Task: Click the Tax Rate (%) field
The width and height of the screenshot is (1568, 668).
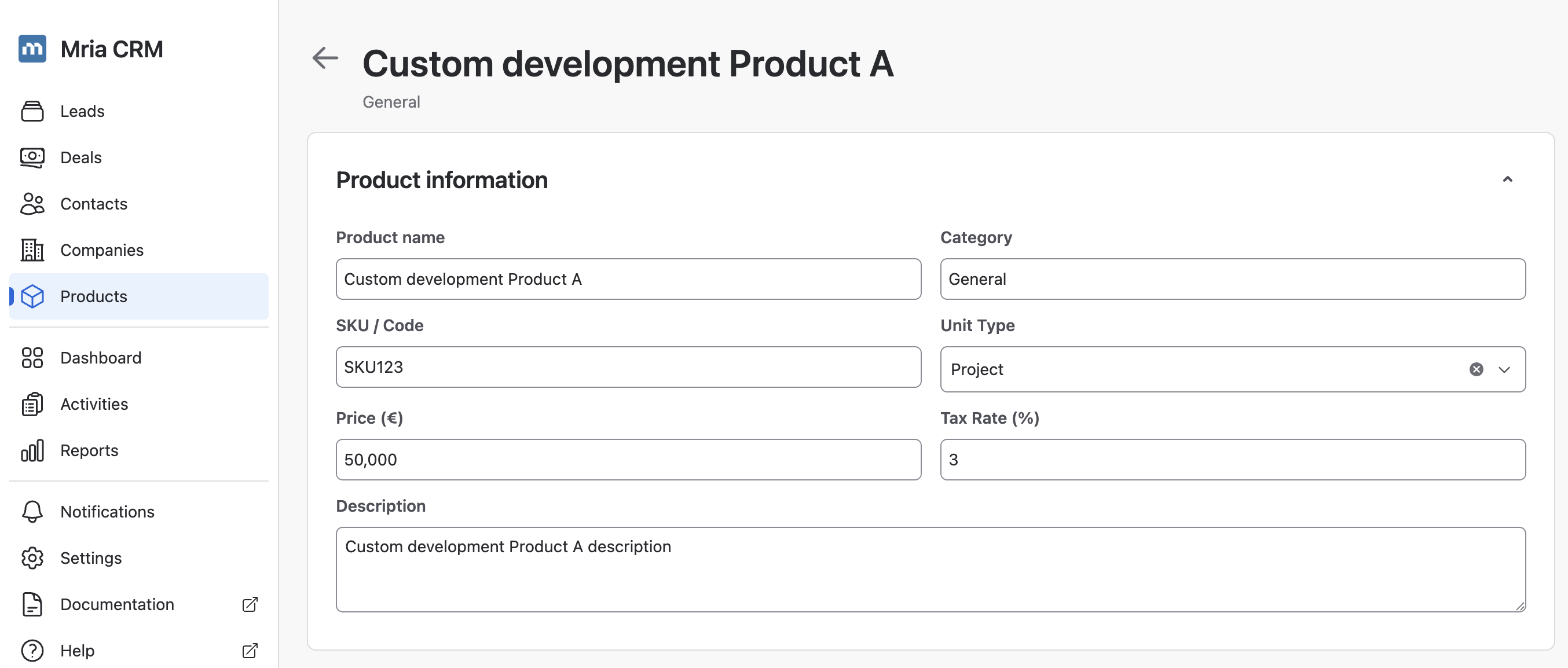Action: (x=1233, y=460)
